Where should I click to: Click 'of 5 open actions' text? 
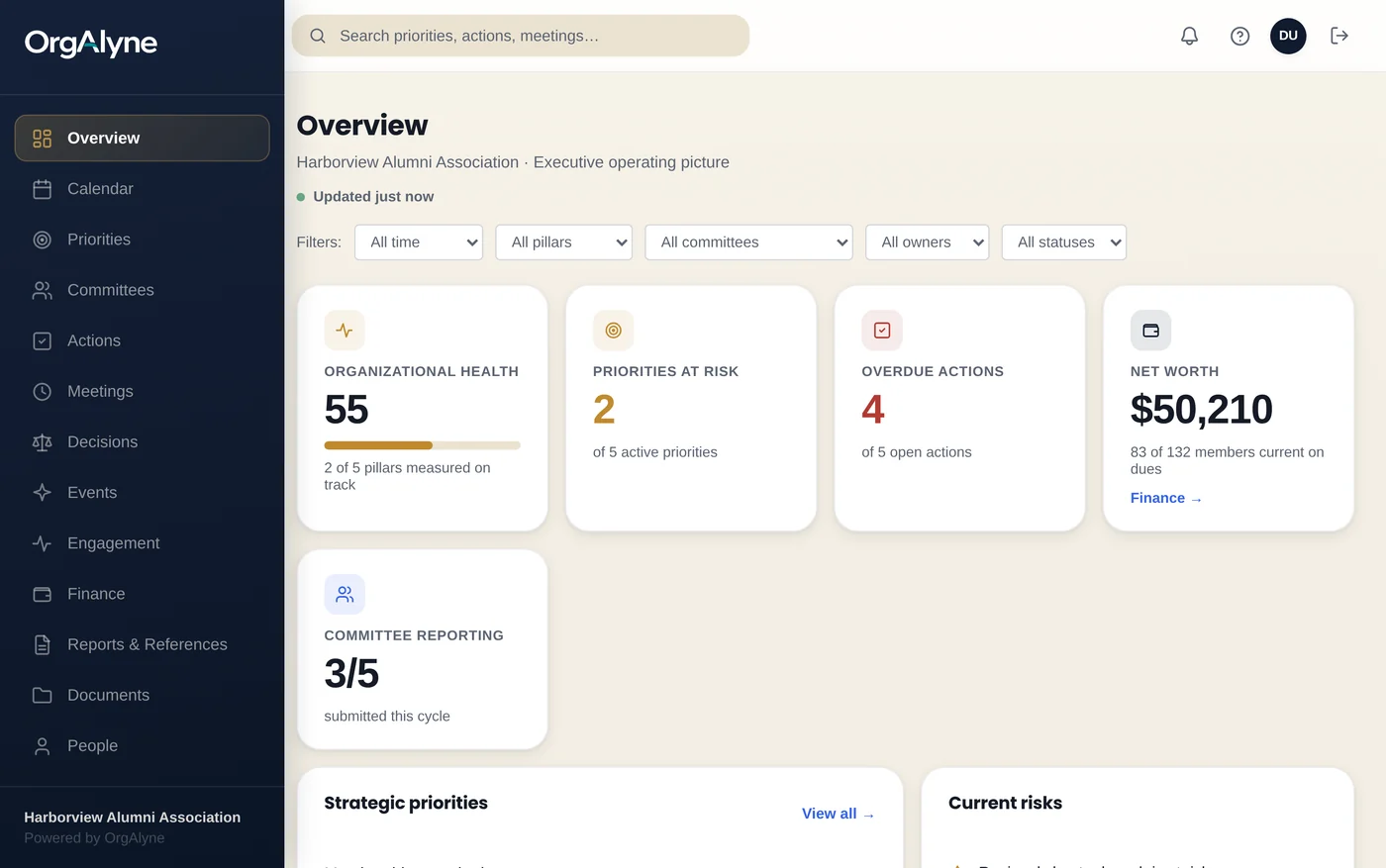[917, 452]
